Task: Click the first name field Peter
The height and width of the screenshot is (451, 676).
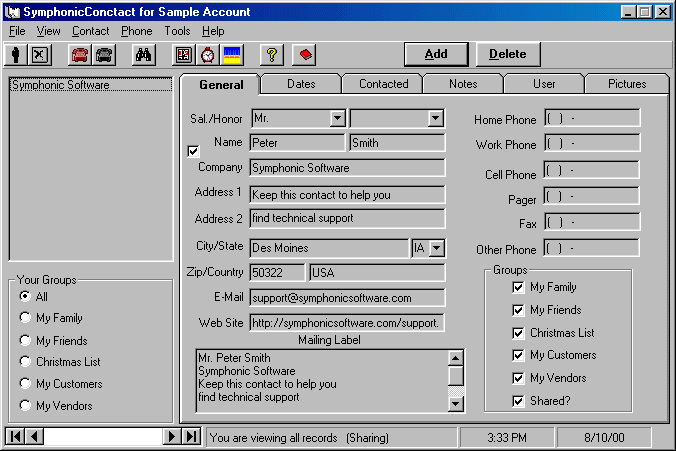Action: 297,143
